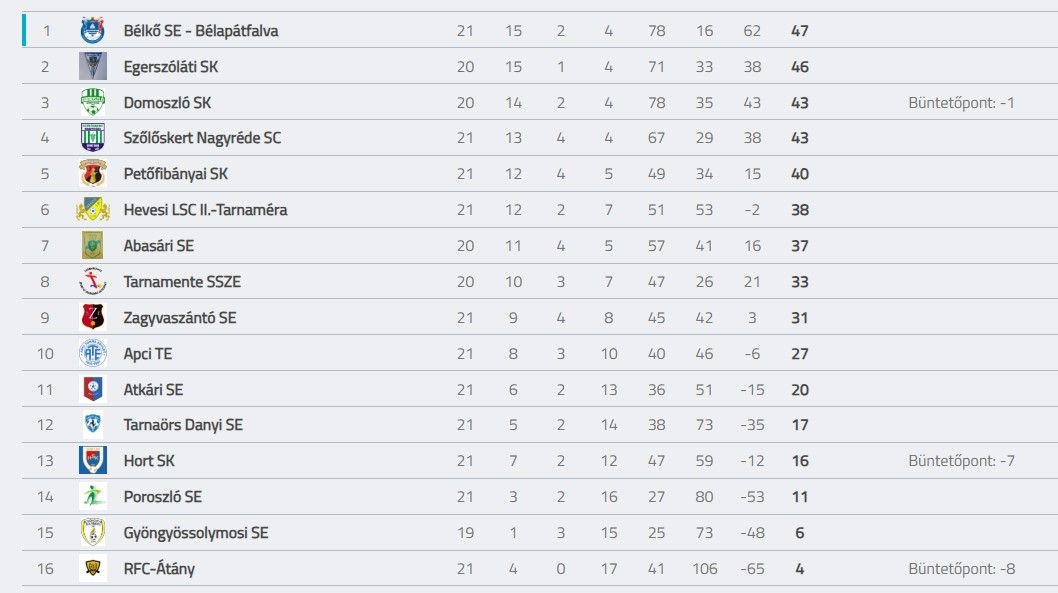Open the Atkári SE team link
Viewport: 1058px width, 593px height.
(153, 389)
